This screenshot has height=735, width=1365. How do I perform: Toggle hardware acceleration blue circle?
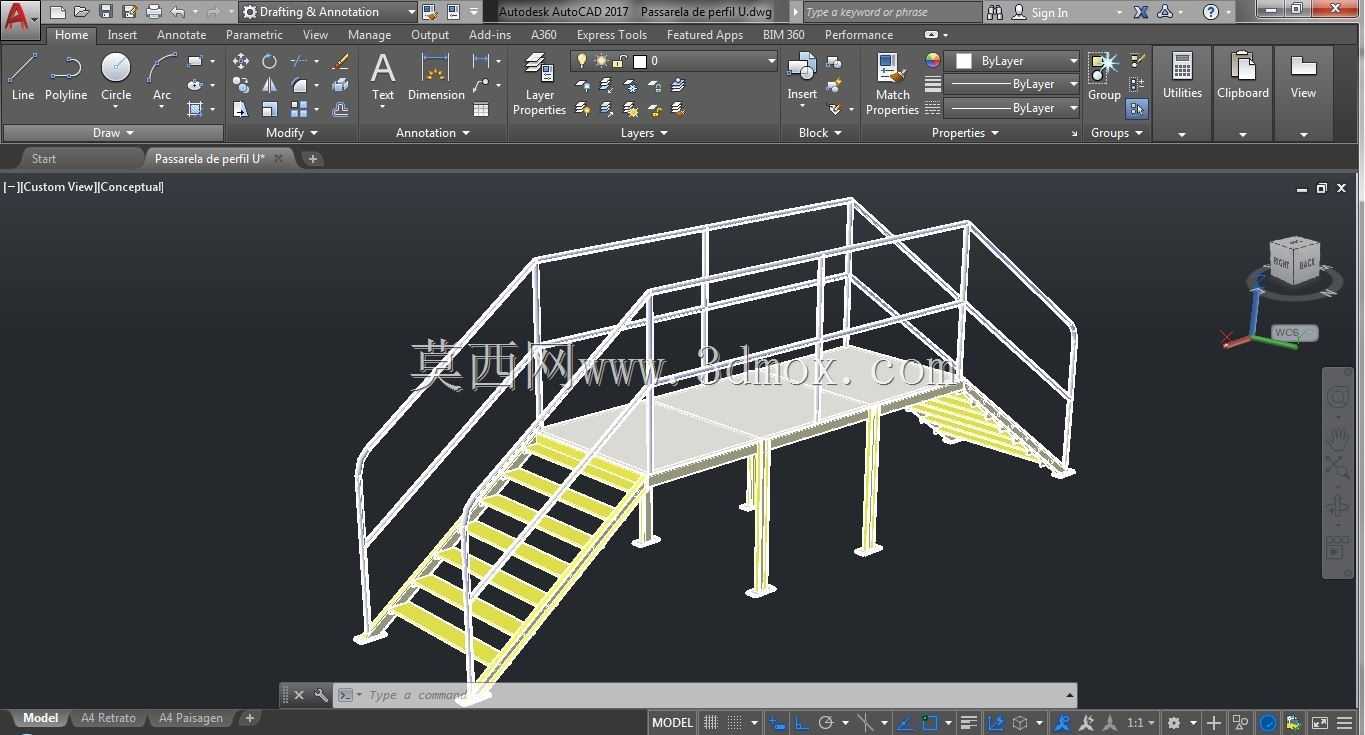pos(1268,722)
